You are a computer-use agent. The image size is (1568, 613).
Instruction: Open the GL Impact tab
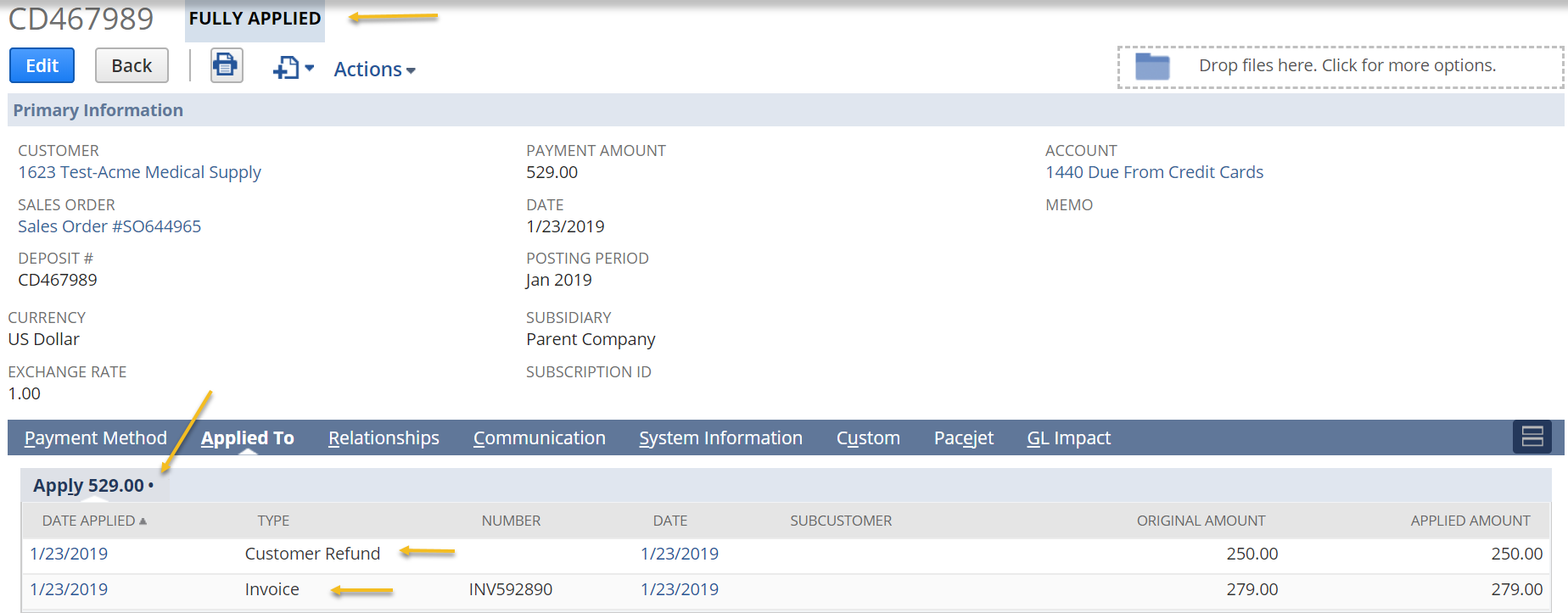coord(1068,437)
